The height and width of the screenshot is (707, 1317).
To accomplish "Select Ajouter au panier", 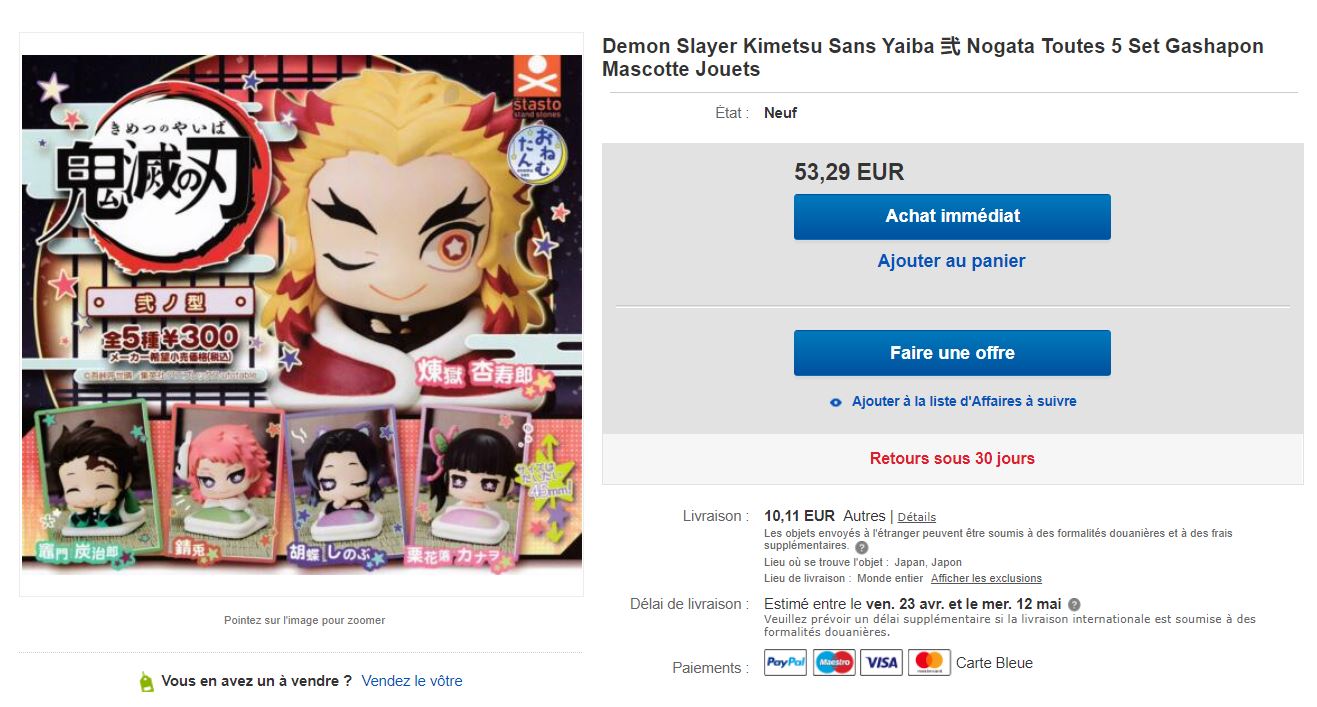I will point(951,261).
